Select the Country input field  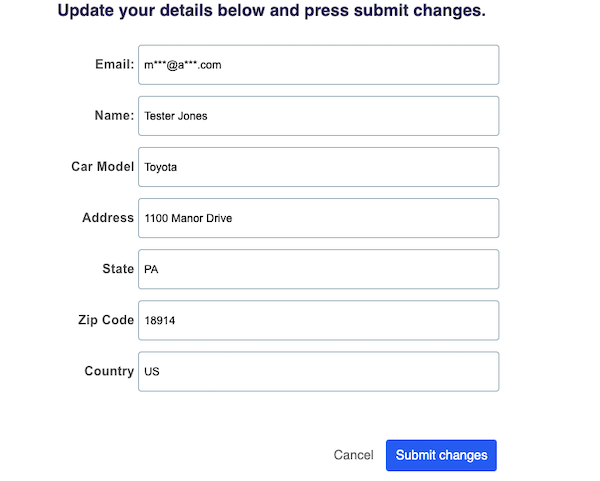(x=318, y=371)
